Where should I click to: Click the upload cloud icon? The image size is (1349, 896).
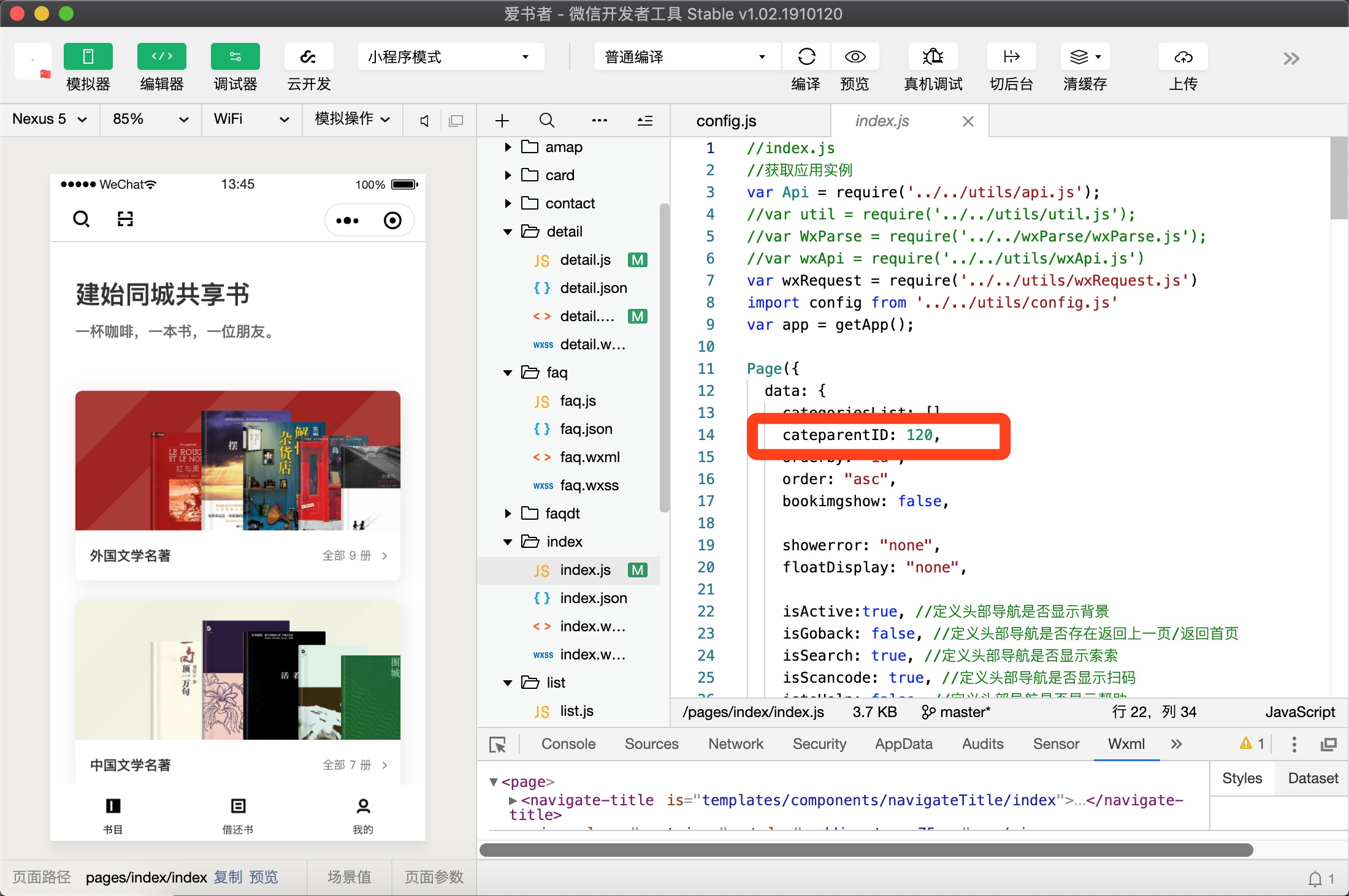coord(1183,57)
